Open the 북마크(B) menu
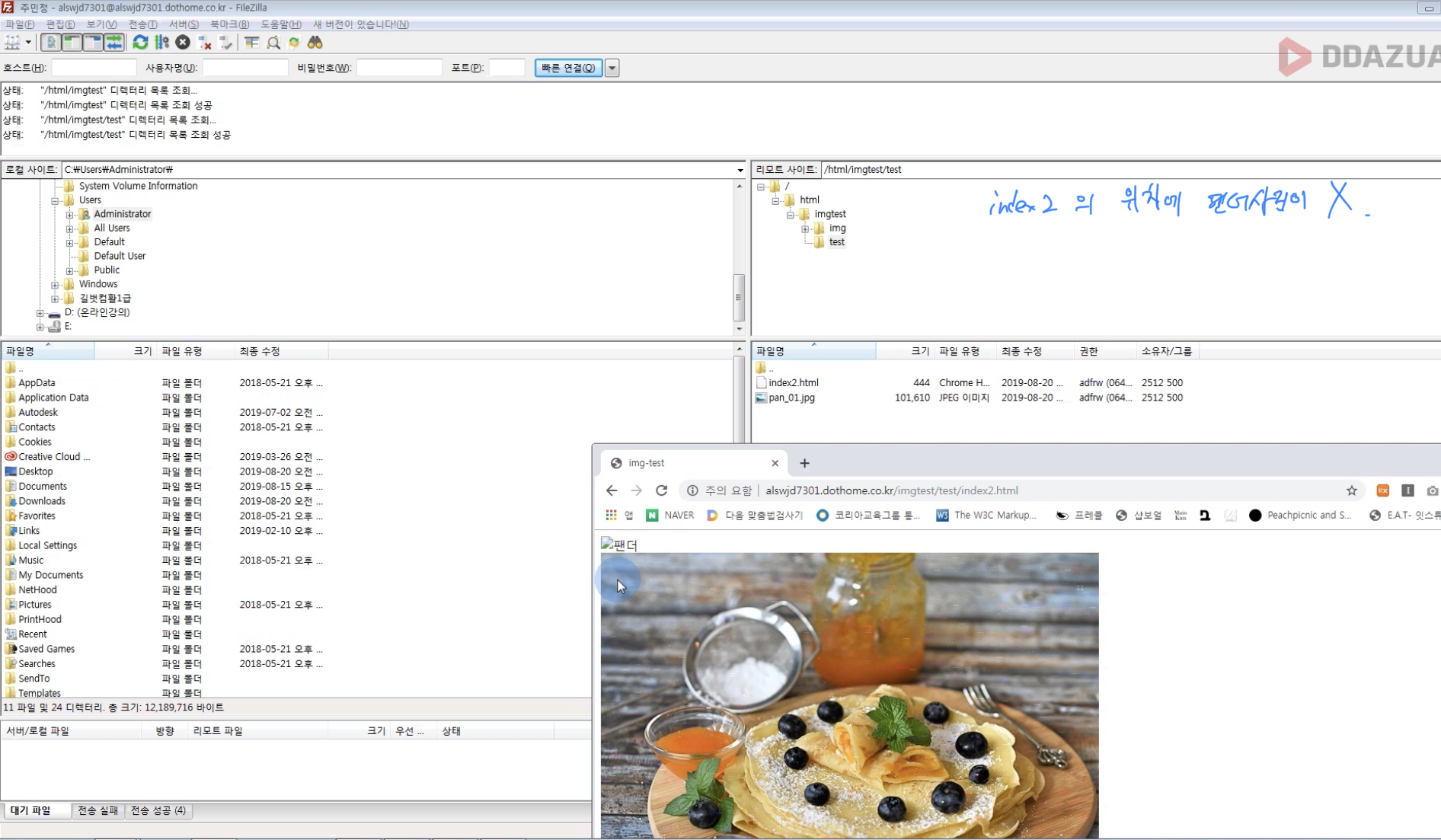Screen dimensions: 1441x840 click(229, 24)
